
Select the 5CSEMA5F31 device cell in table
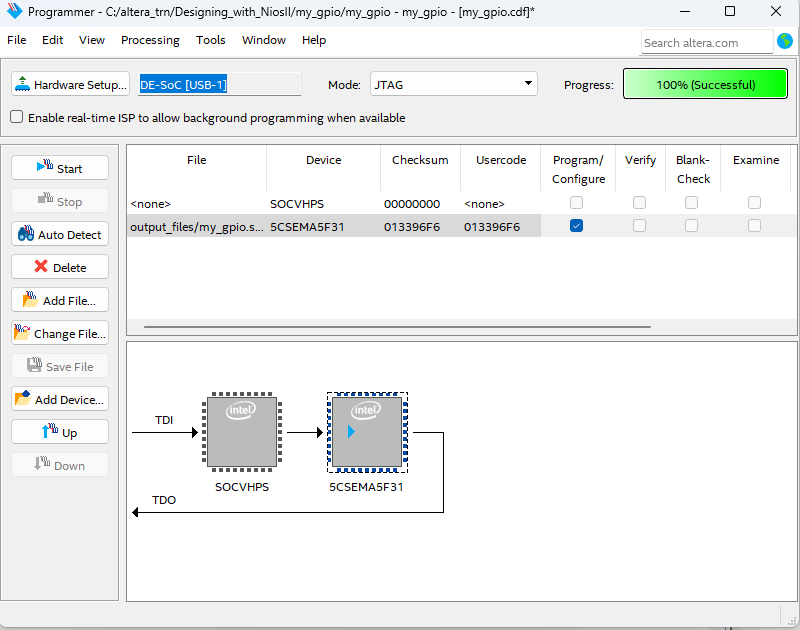[323, 226]
